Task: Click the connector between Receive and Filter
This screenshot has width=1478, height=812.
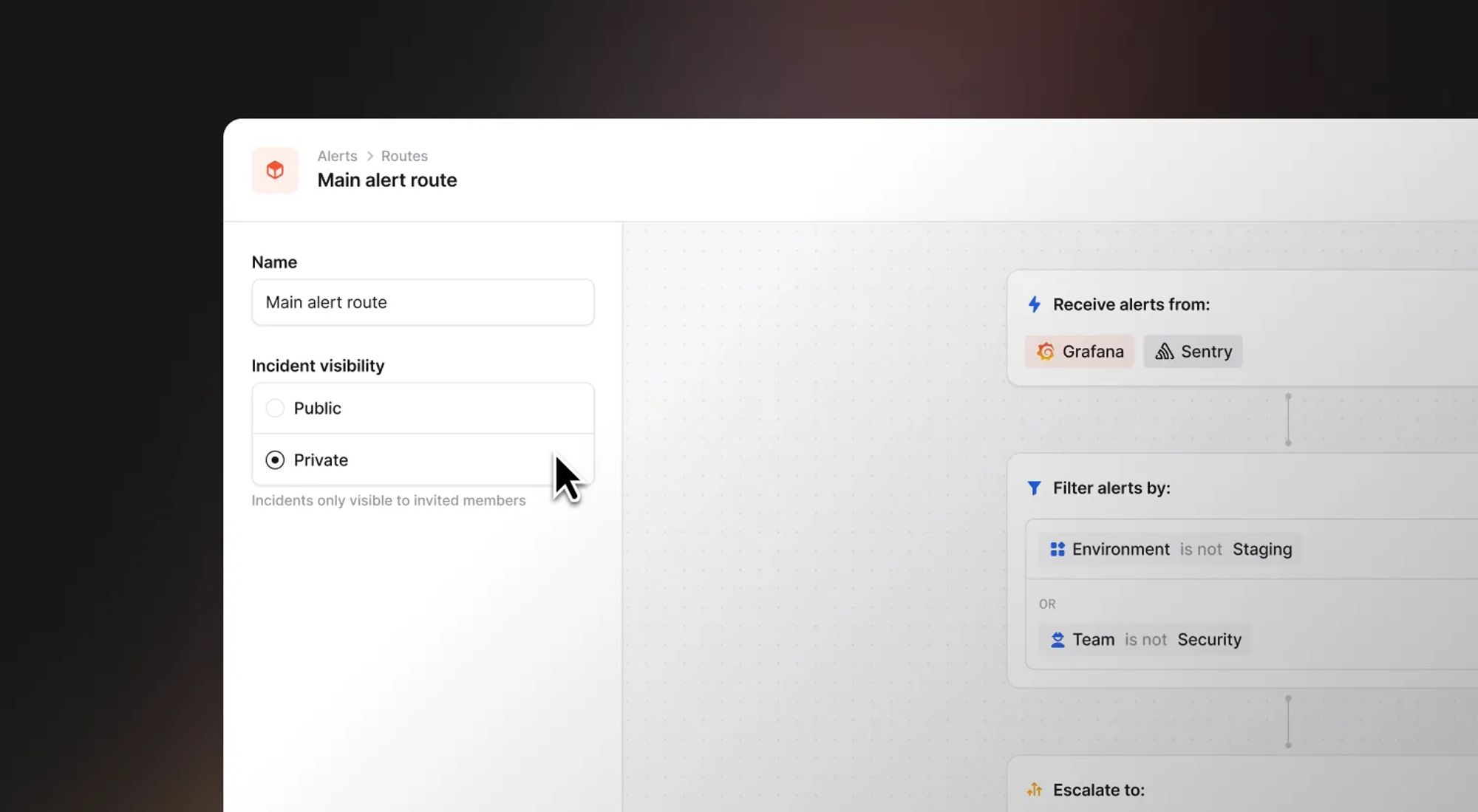Action: tap(1288, 420)
